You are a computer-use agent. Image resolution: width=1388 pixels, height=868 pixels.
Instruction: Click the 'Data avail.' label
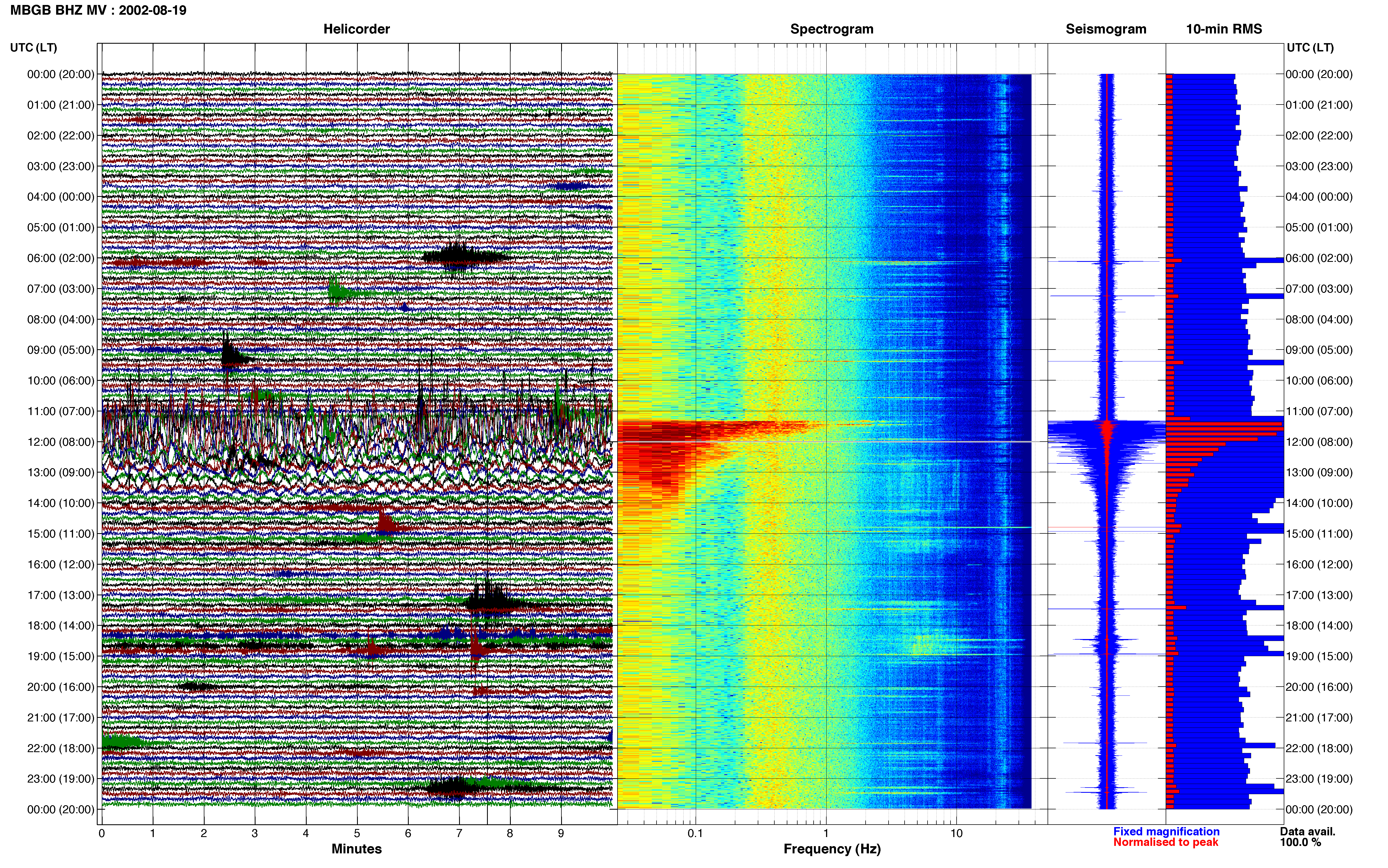tap(1308, 831)
